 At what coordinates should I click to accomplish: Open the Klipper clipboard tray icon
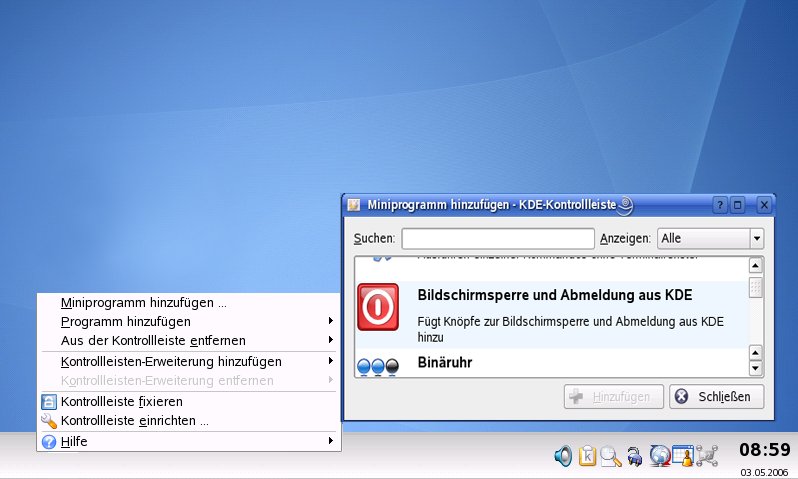[587, 456]
